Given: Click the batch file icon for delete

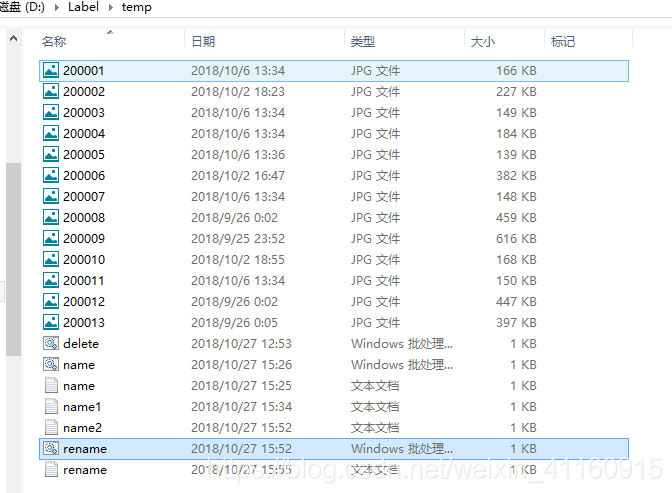Looking at the screenshot, I should pos(51,343).
